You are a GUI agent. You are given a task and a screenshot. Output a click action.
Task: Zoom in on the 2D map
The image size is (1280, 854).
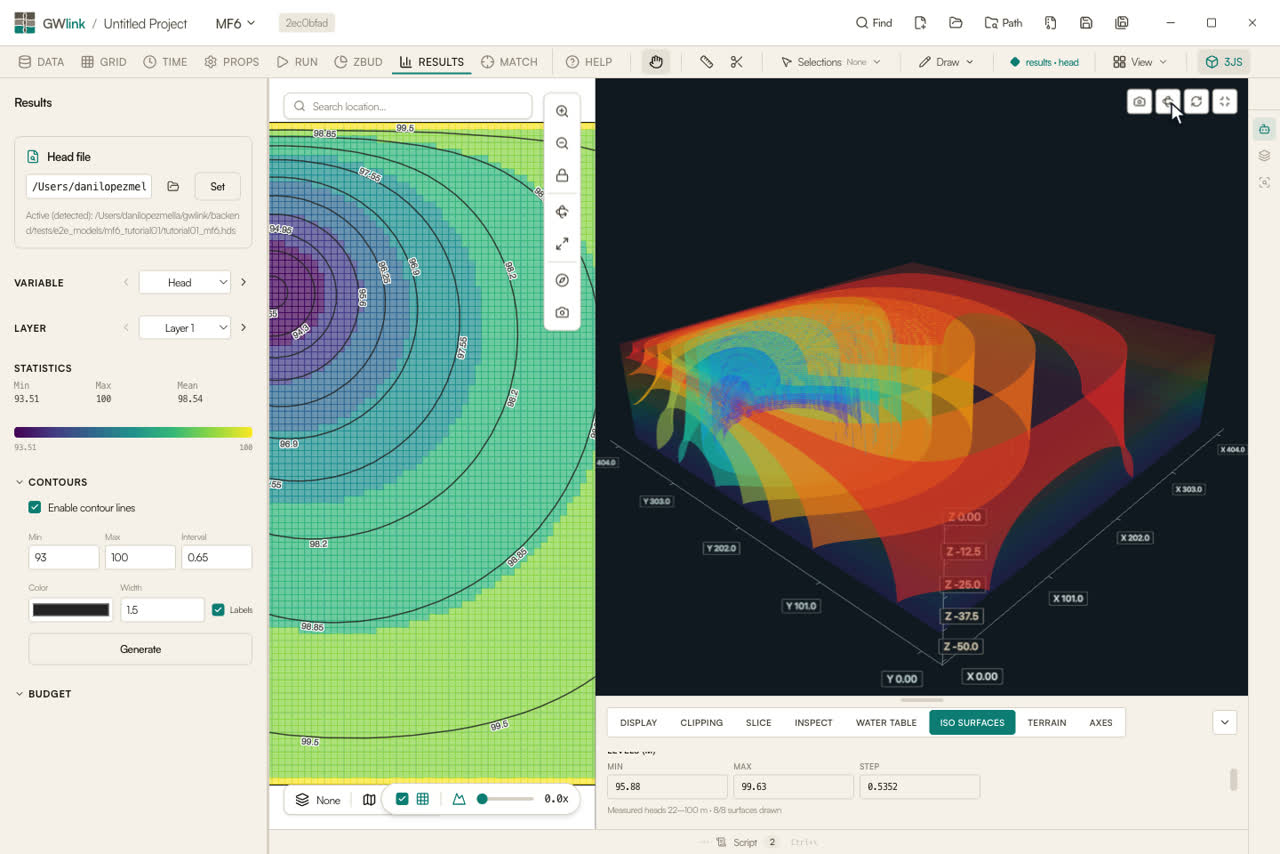pyautogui.click(x=562, y=112)
